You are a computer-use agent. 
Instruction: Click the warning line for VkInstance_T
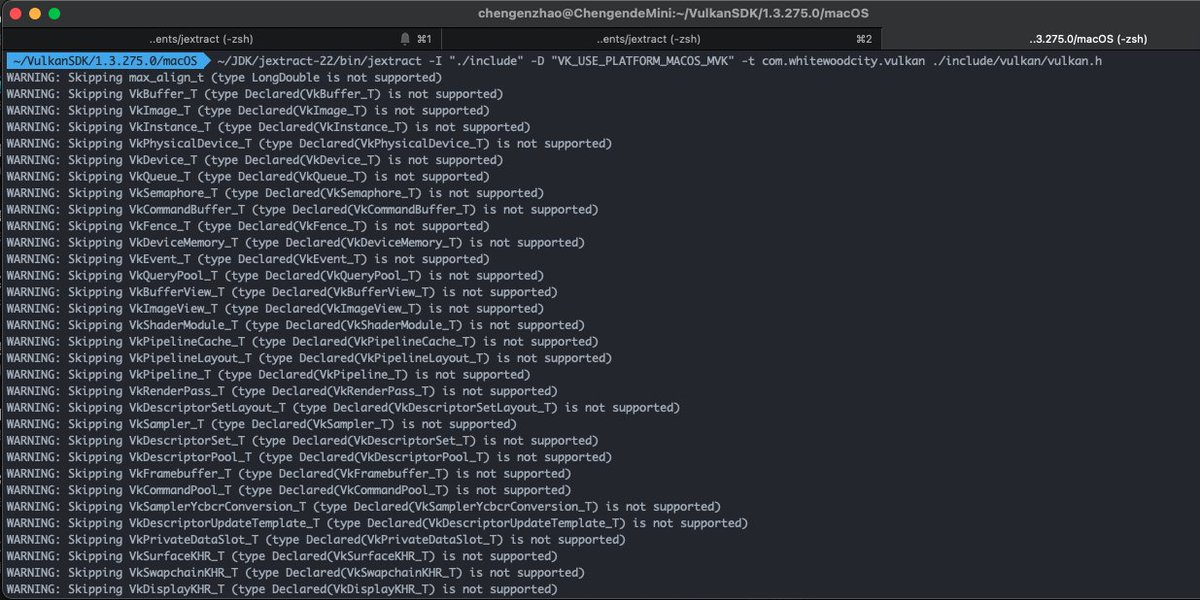267,127
